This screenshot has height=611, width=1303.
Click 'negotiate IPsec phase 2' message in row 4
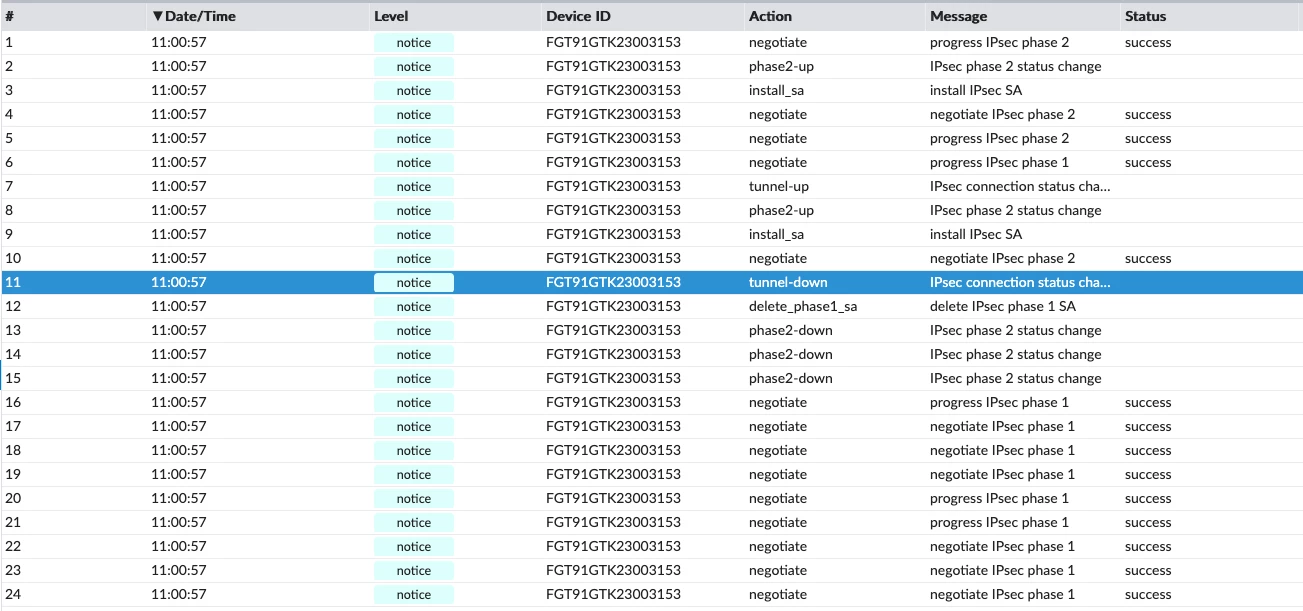(x=1002, y=114)
